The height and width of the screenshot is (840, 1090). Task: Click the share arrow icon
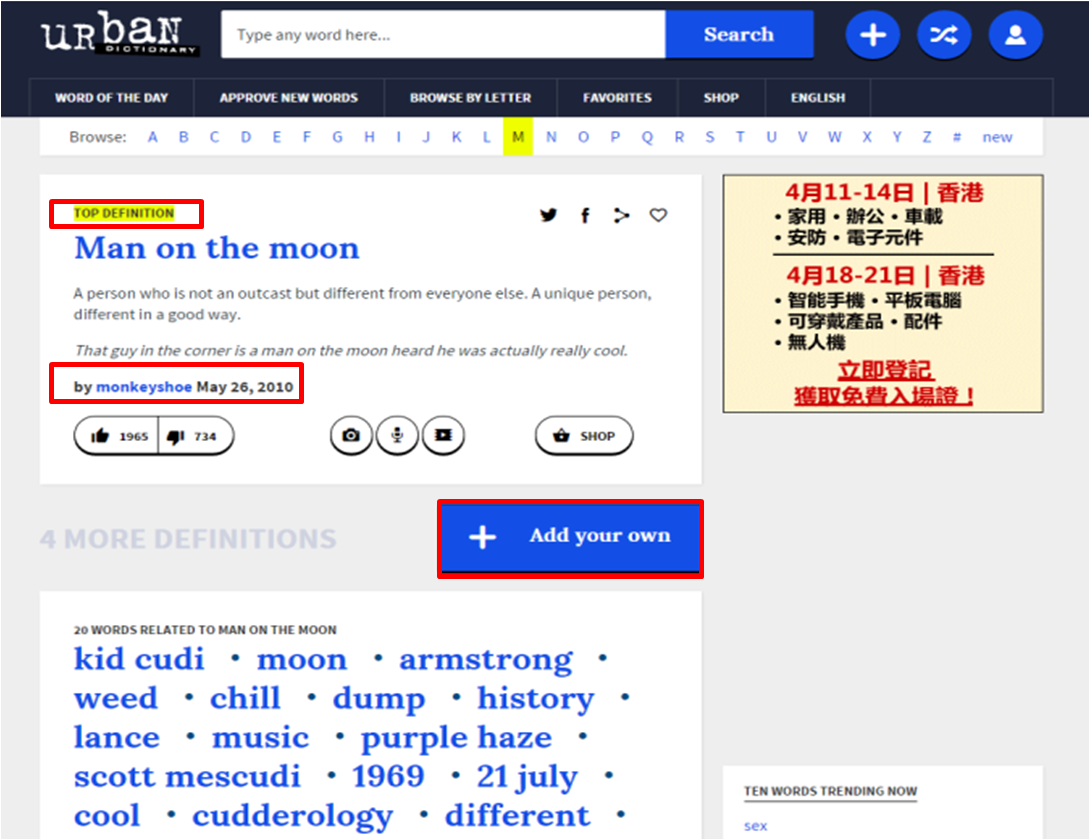[621, 216]
